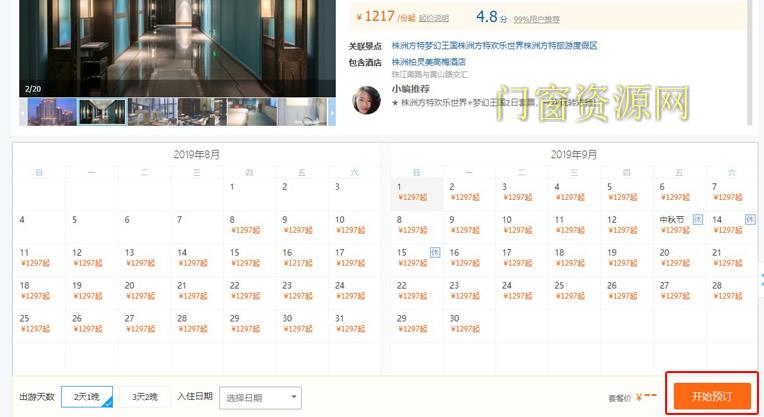Click the thumbnail strip left arrow
The image size is (764, 417).
[x=23, y=112]
